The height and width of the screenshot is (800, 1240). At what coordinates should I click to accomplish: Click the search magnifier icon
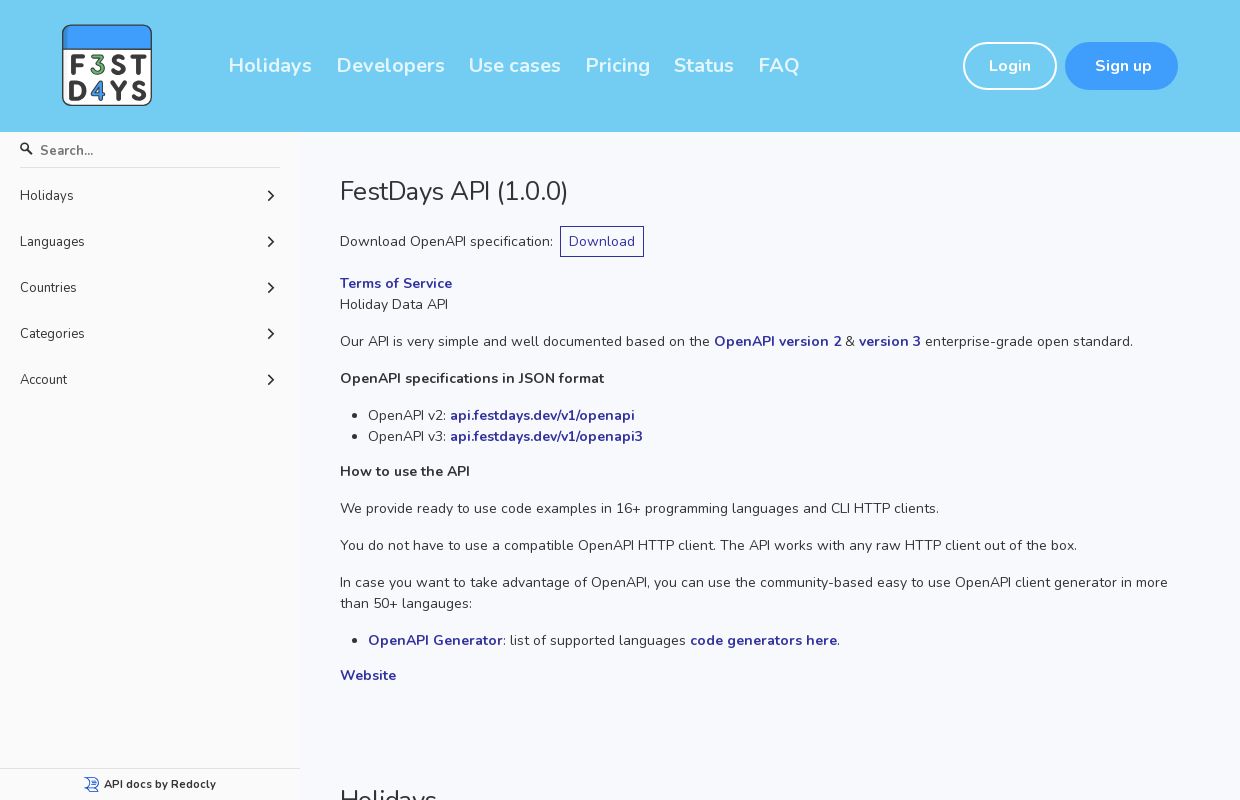click(27, 149)
